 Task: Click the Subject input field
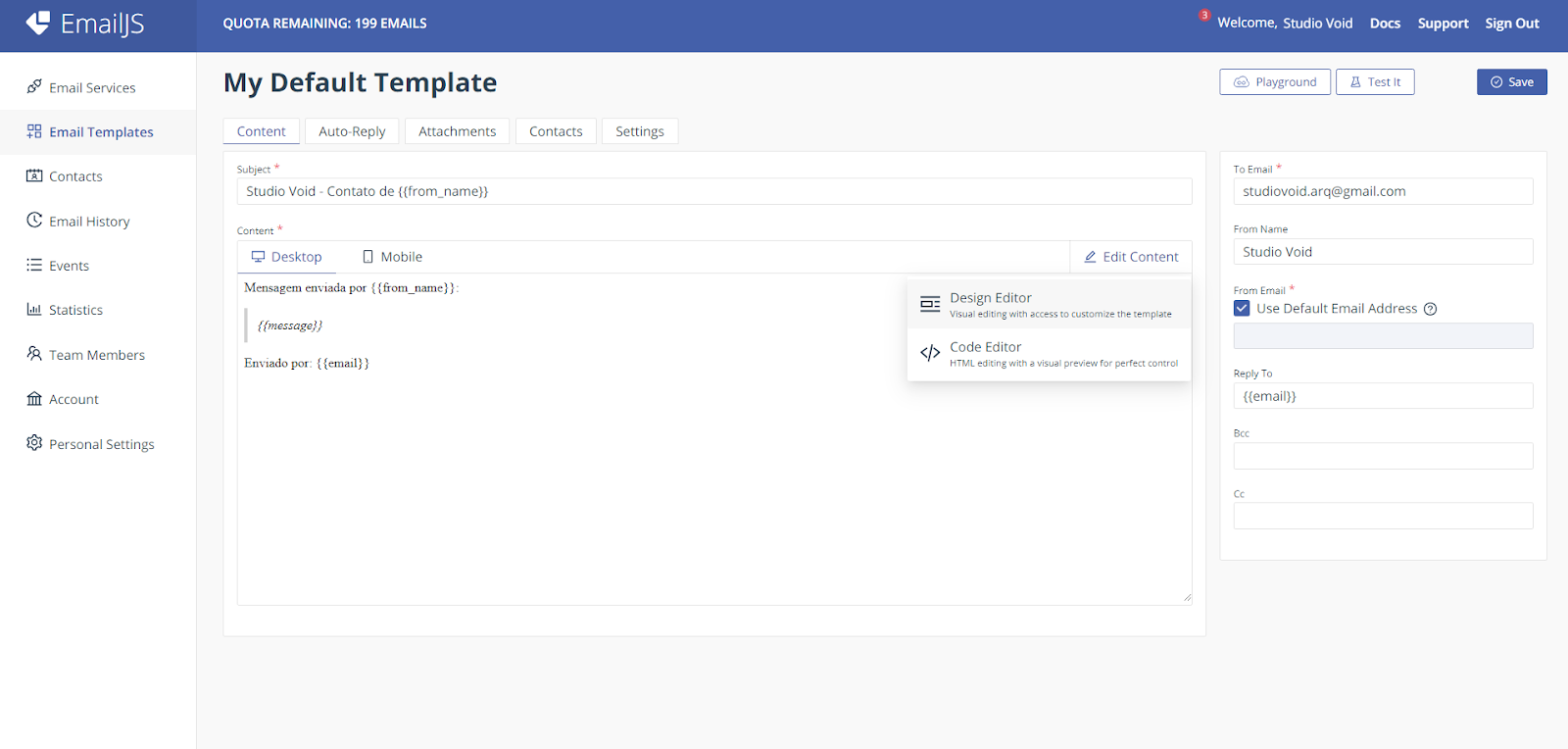[714, 191]
